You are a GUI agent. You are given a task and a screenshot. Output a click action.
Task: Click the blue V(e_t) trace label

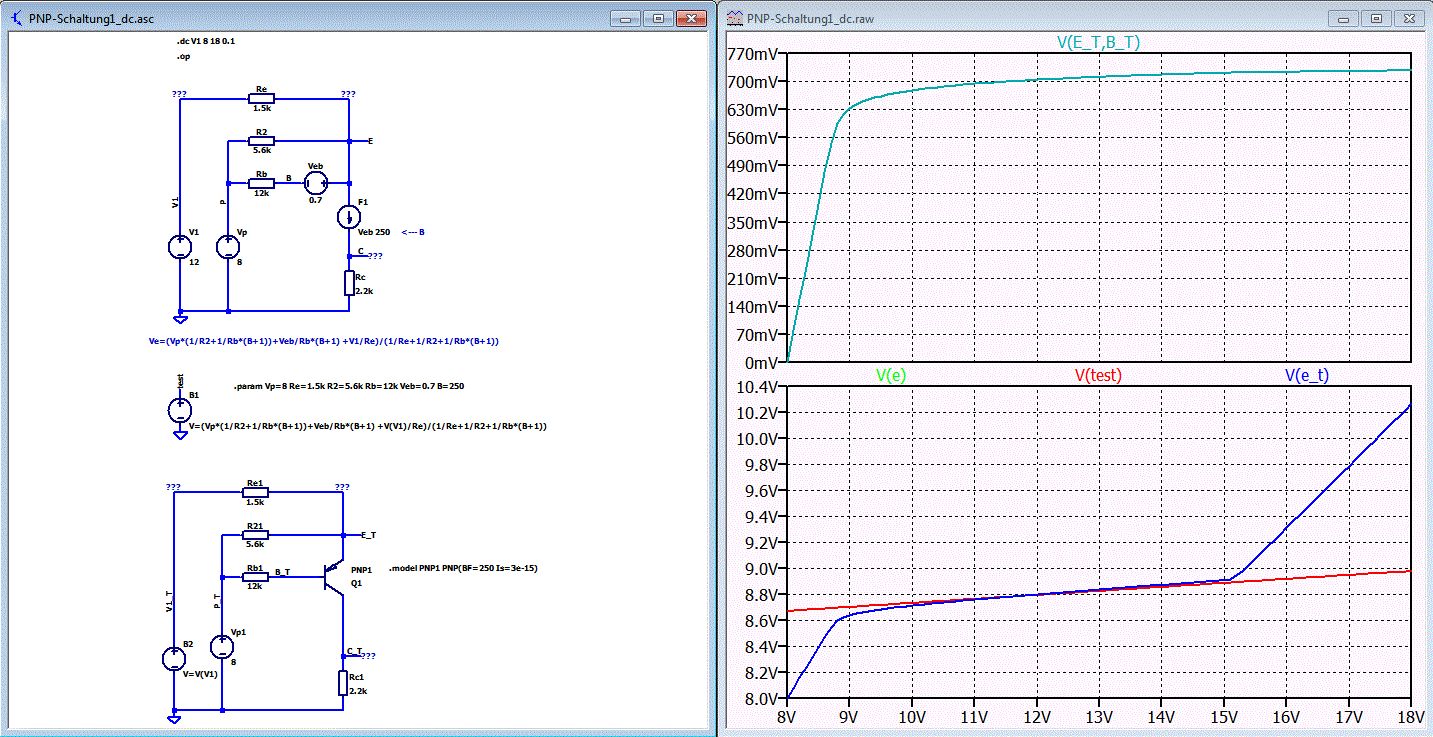point(1306,375)
